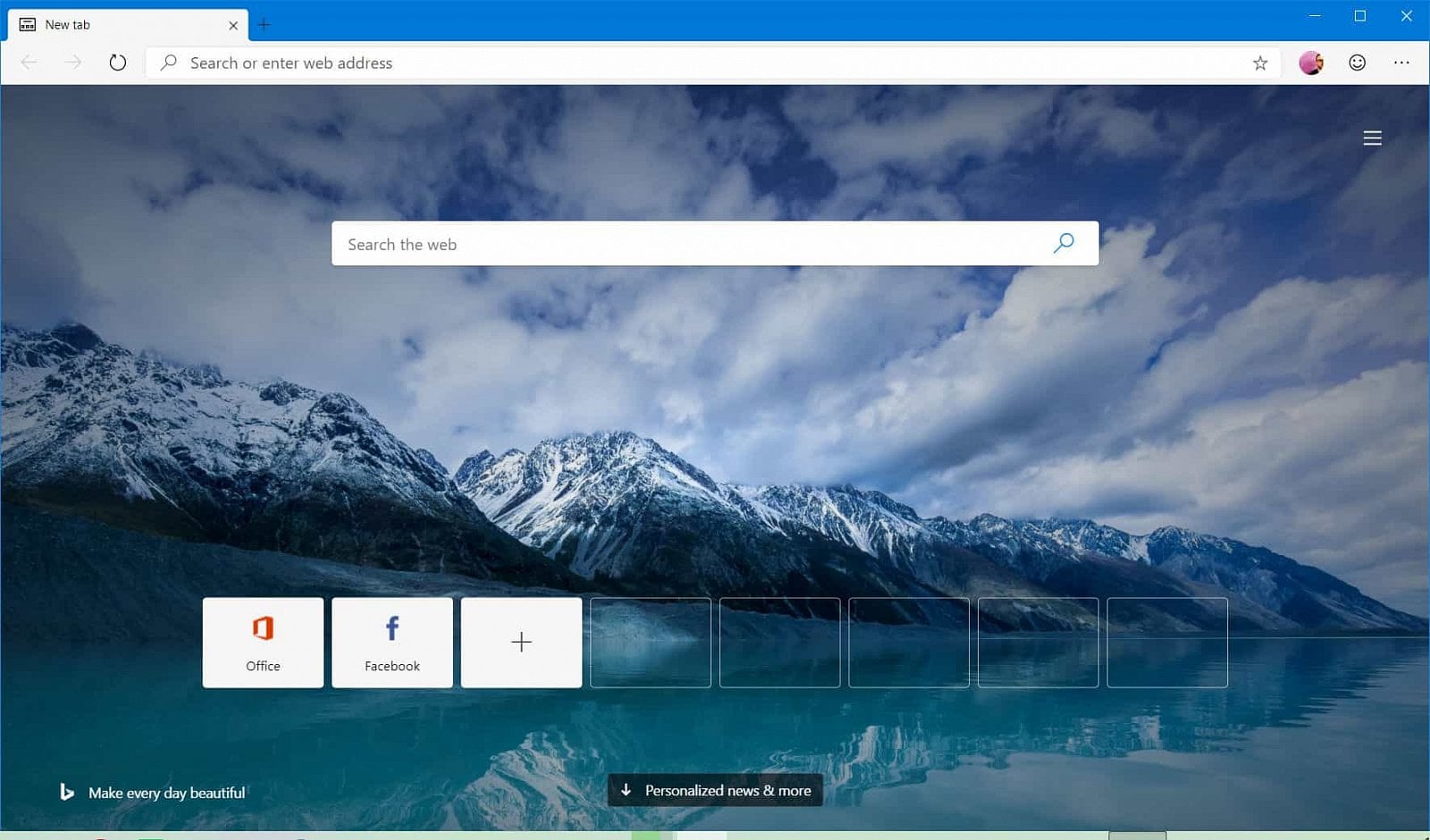Open a new browser tab with the plus button
This screenshot has width=1430, height=840.
coord(263,24)
